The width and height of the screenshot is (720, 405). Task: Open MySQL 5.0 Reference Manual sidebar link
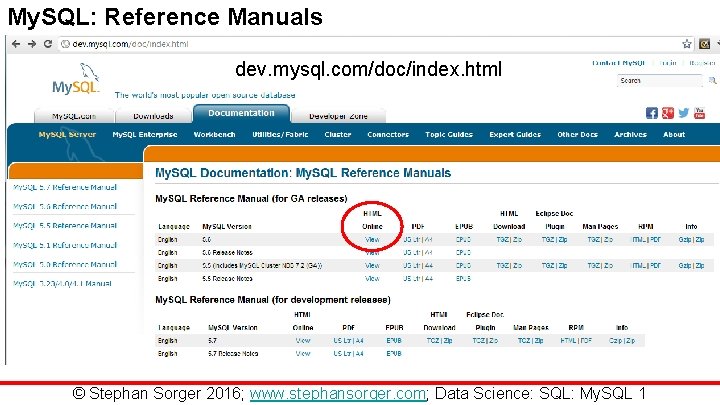65,264
